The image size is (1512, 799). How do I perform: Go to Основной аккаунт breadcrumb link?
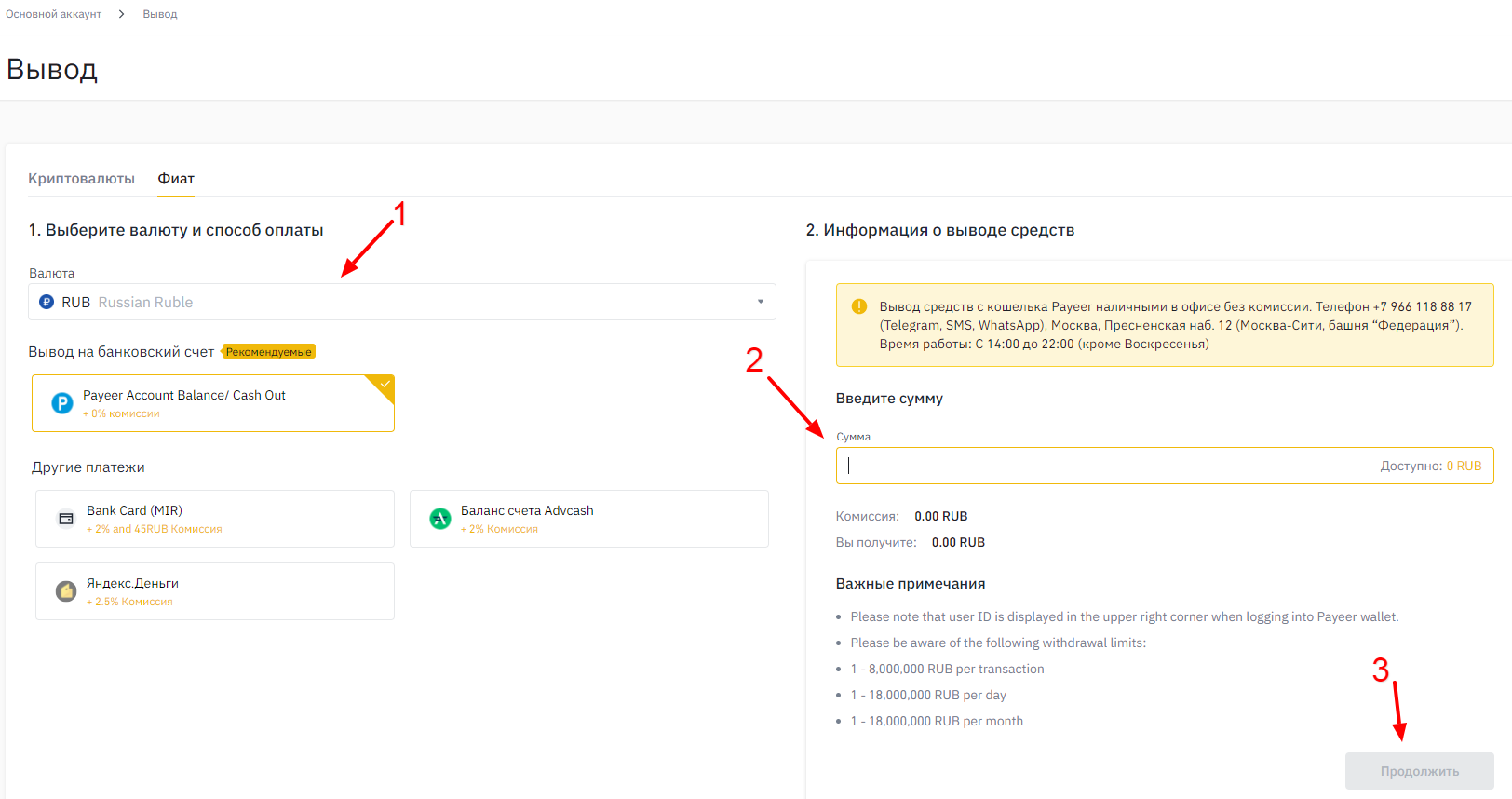click(x=53, y=14)
